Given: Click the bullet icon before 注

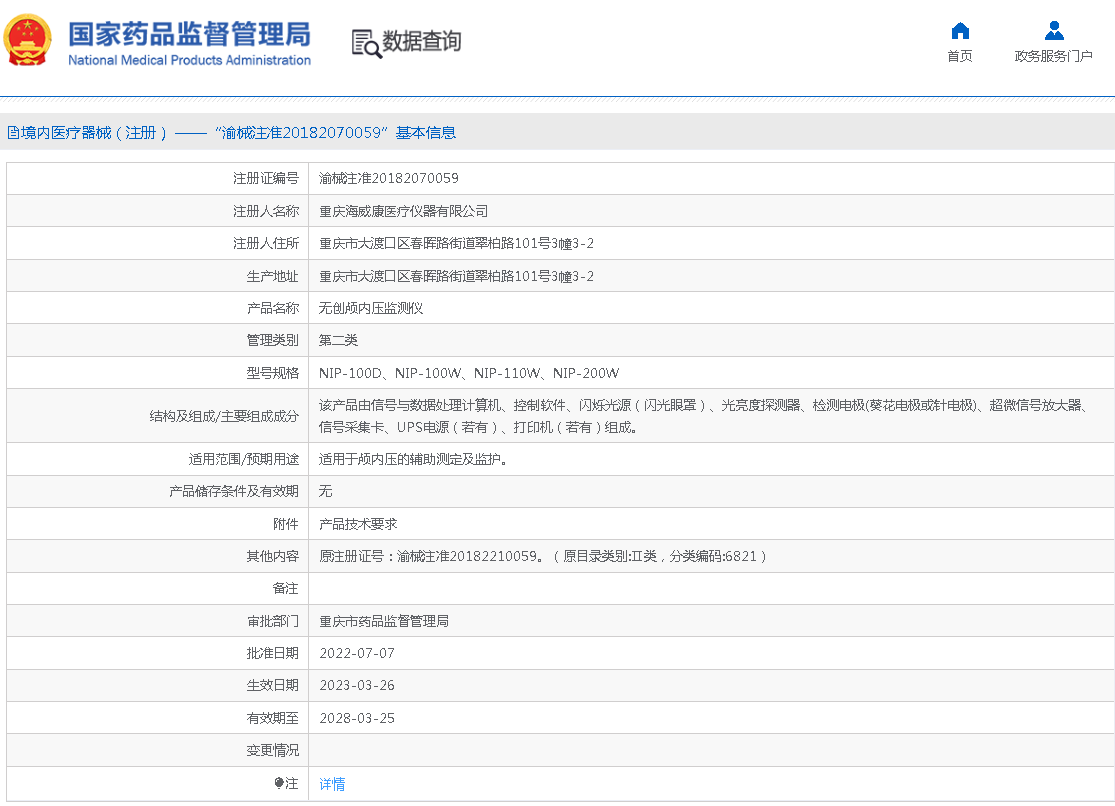Looking at the screenshot, I should [279, 783].
